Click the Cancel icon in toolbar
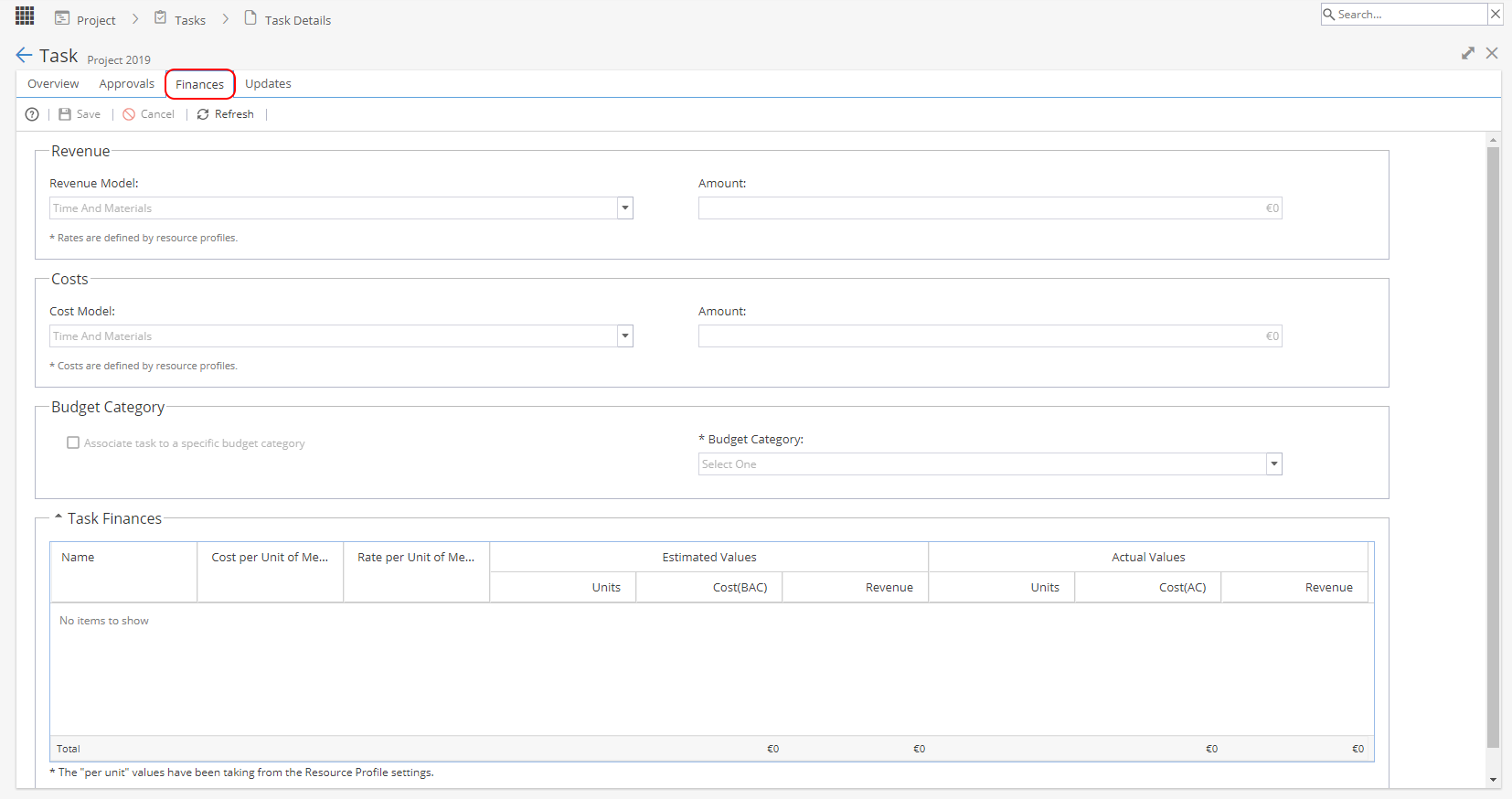Image resolution: width=1512 pixels, height=799 pixels. (x=129, y=114)
